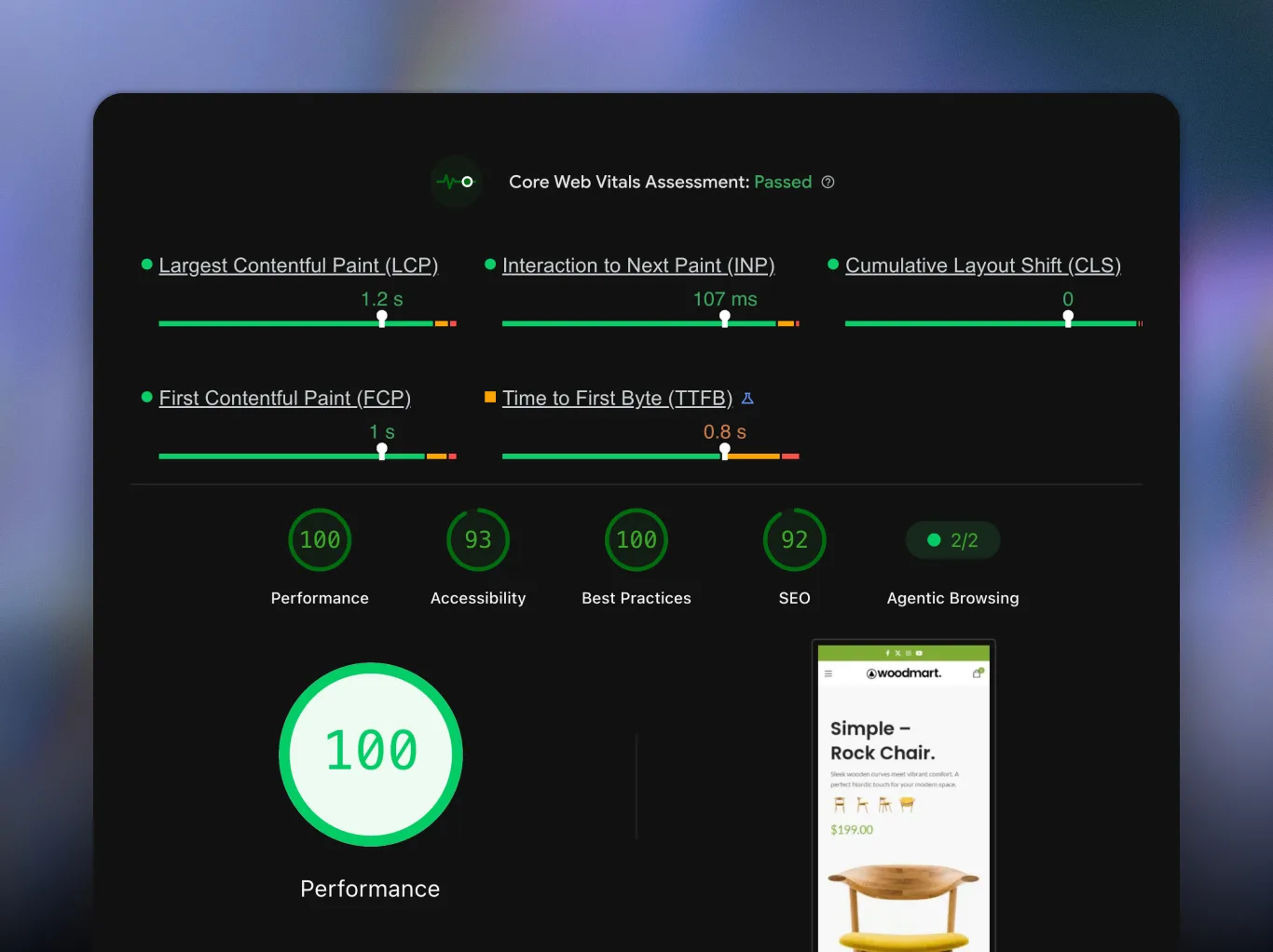This screenshot has width=1273, height=952.
Task: Jump to the SEO score gauge (92)
Action: 795,540
